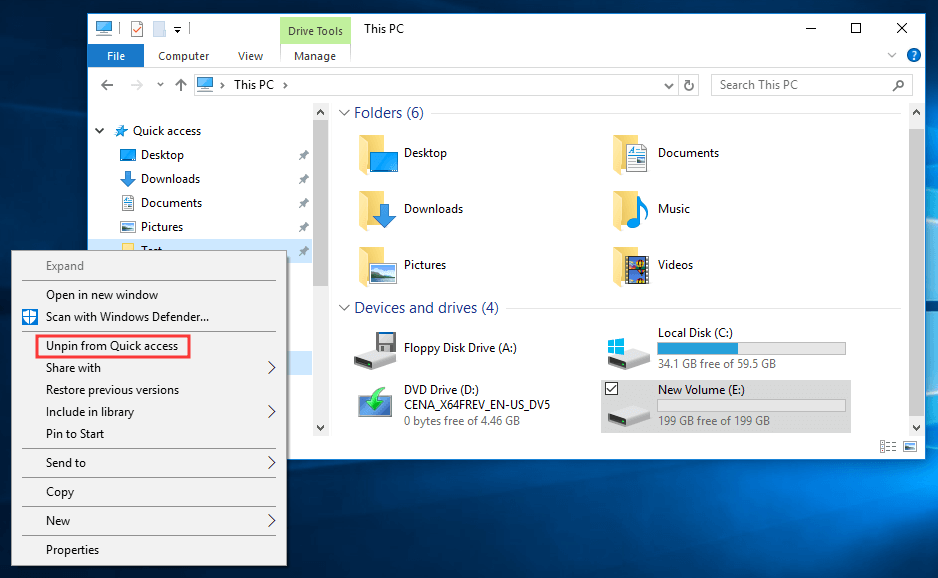Viewport: 938px width, 578px height.
Task: Open the New submenu
Action: [x=149, y=521]
